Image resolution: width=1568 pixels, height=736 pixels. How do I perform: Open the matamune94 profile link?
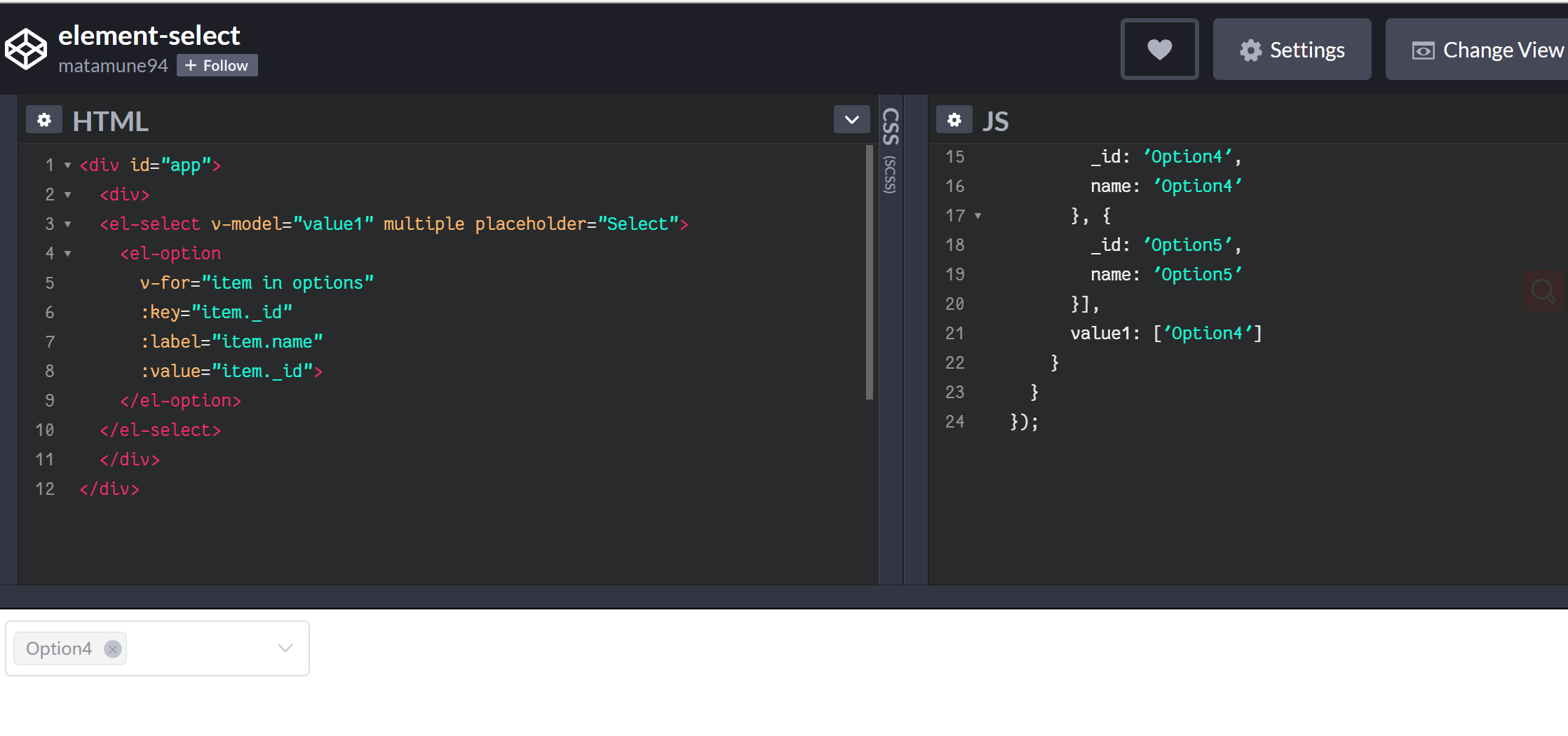click(x=113, y=65)
